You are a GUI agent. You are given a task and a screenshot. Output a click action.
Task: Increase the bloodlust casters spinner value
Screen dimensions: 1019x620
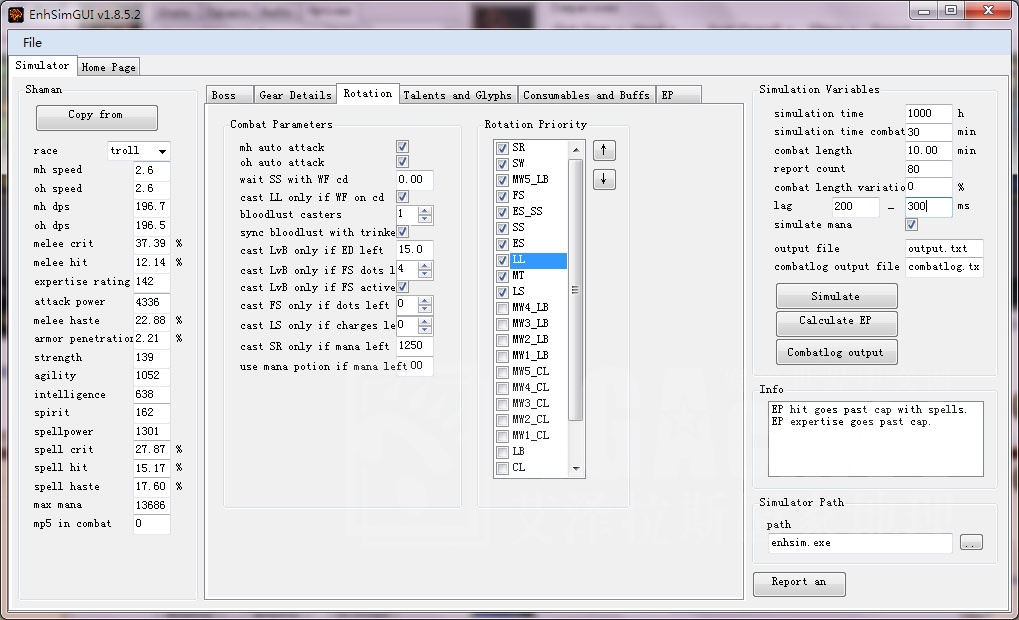pyautogui.click(x=425, y=210)
